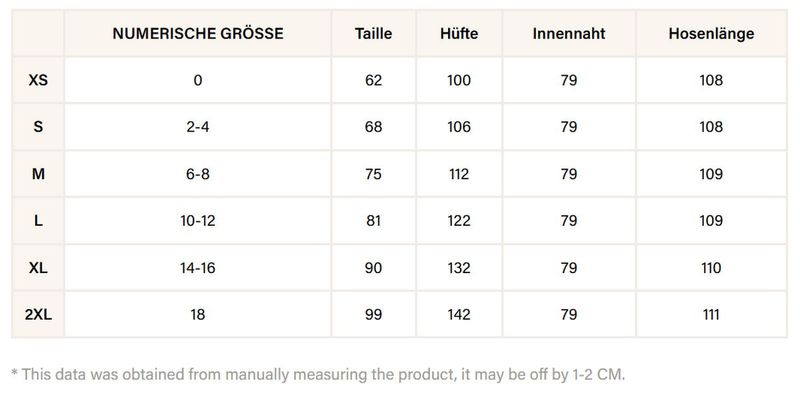Select numeric size cell 14-16

[198, 268]
